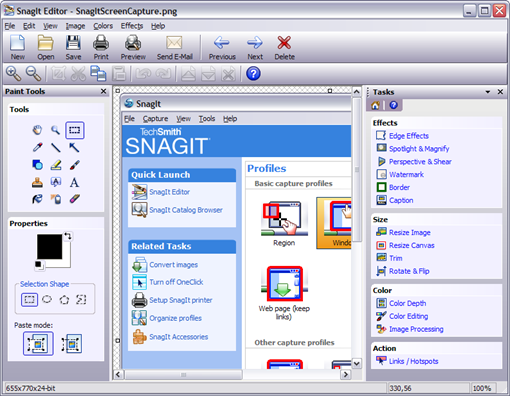Open the Colors menu
This screenshot has height=396, width=510.
click(103, 26)
